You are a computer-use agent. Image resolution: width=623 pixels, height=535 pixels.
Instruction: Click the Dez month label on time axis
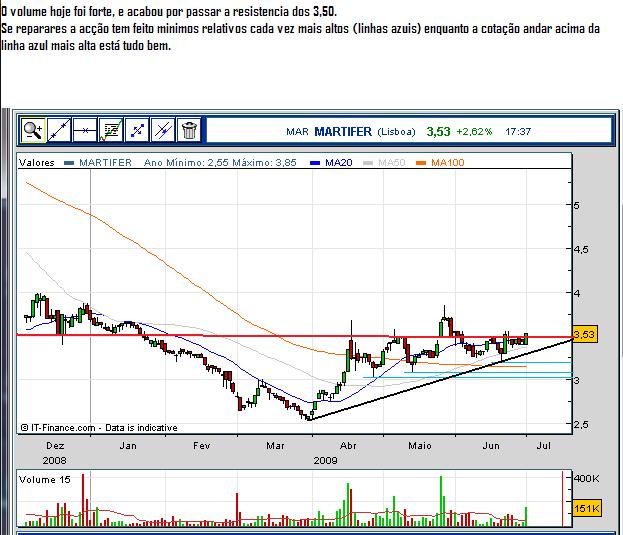[x=55, y=446]
